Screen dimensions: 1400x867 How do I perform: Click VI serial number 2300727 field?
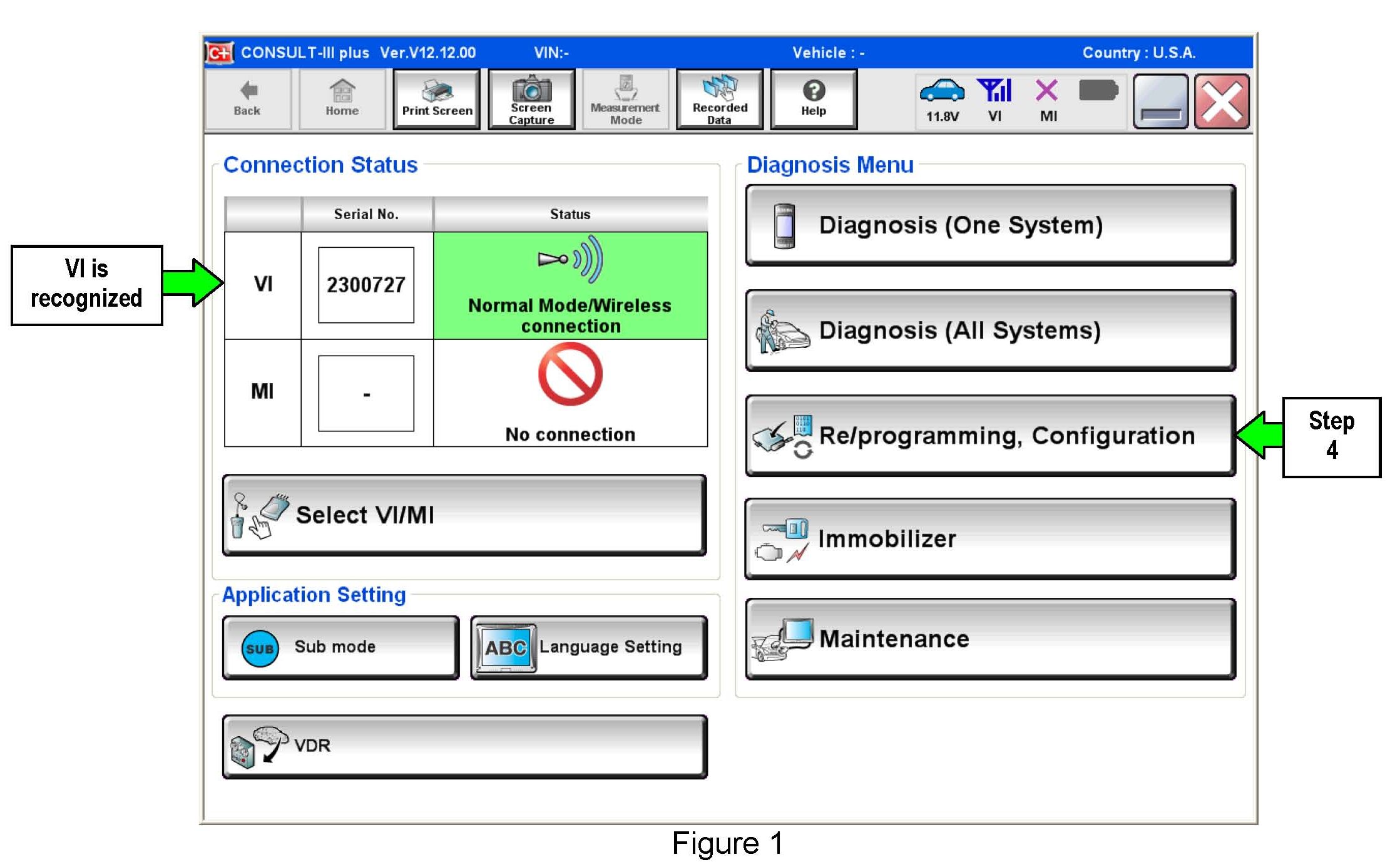366,285
